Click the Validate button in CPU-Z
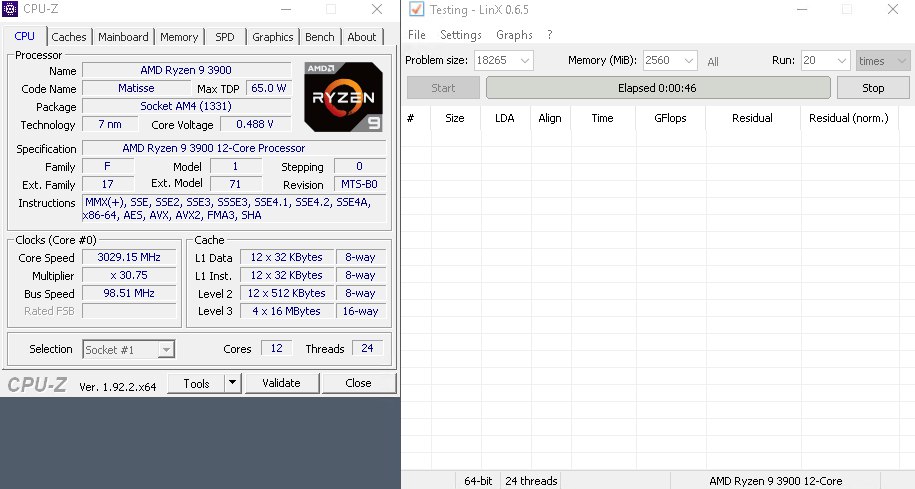Image resolution: width=915 pixels, height=489 pixels. 282,383
